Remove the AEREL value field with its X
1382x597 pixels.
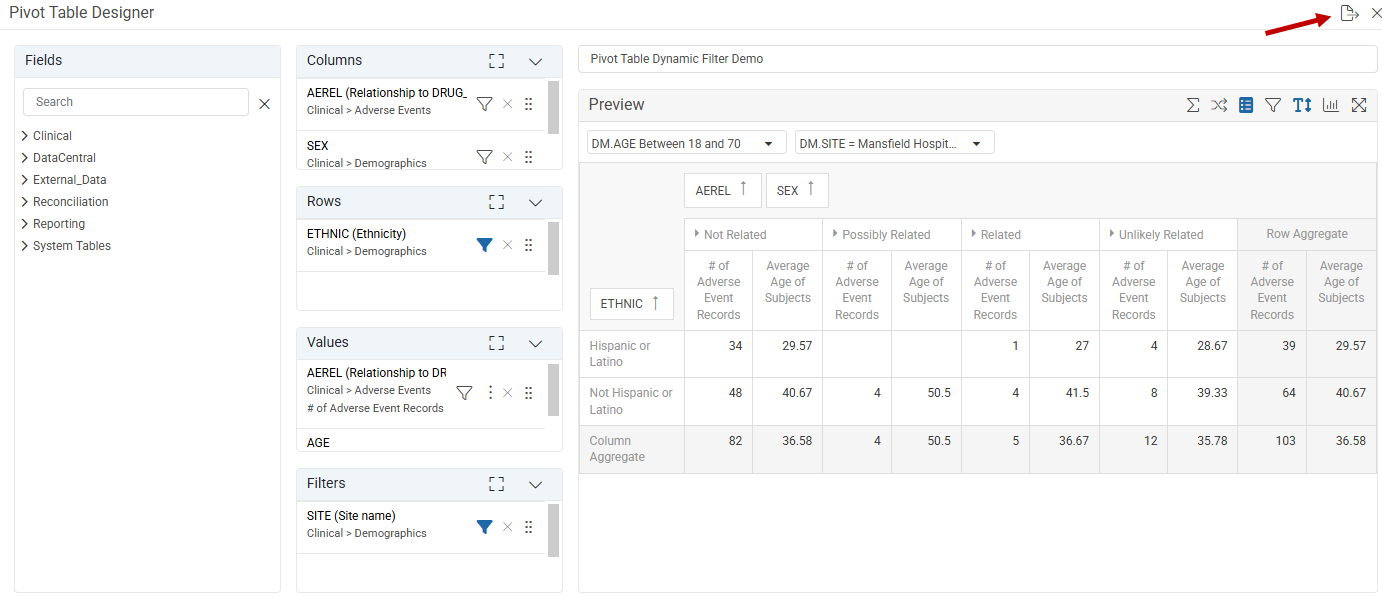(x=507, y=393)
